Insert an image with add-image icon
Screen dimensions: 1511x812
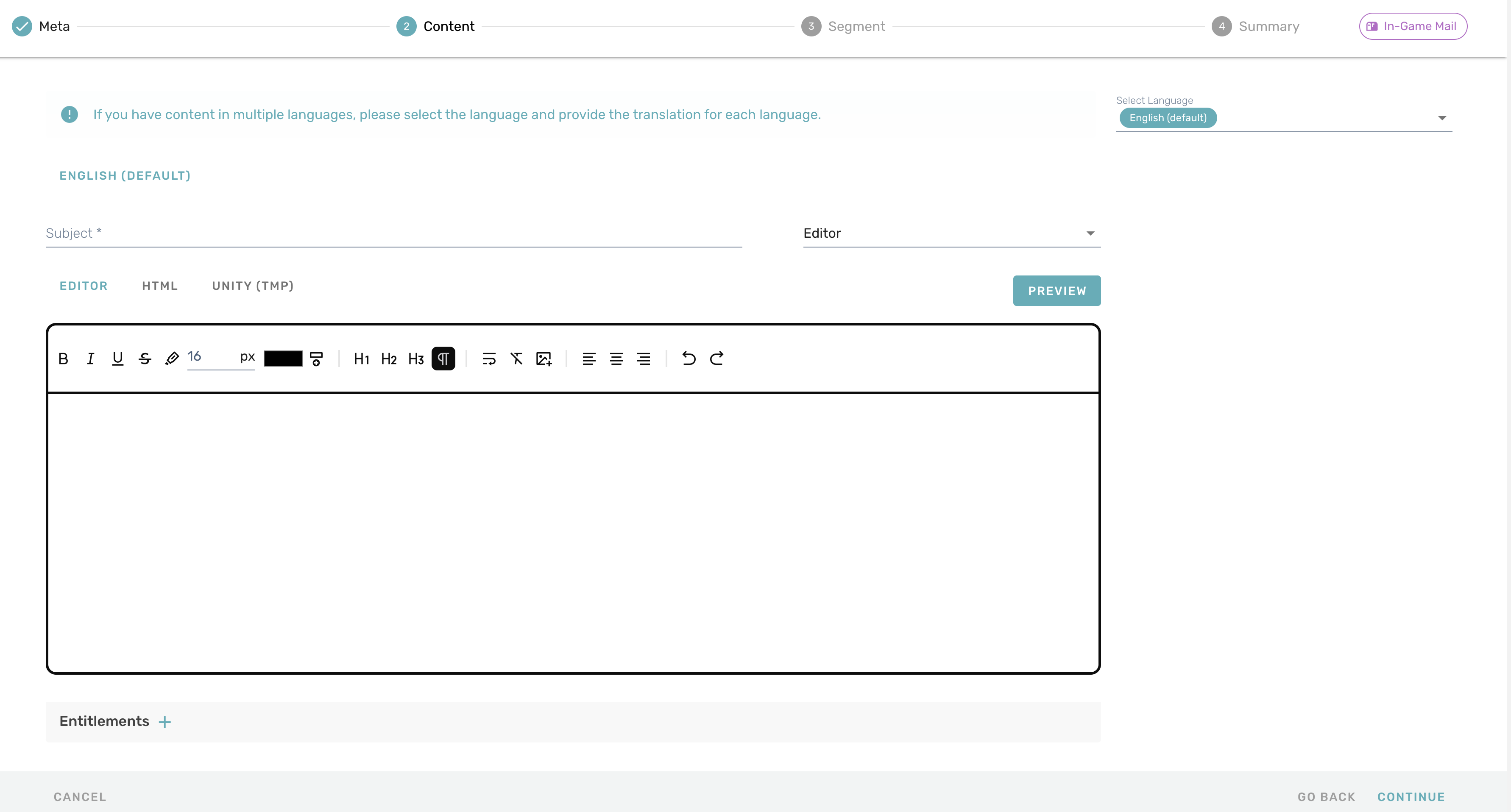pyautogui.click(x=544, y=359)
